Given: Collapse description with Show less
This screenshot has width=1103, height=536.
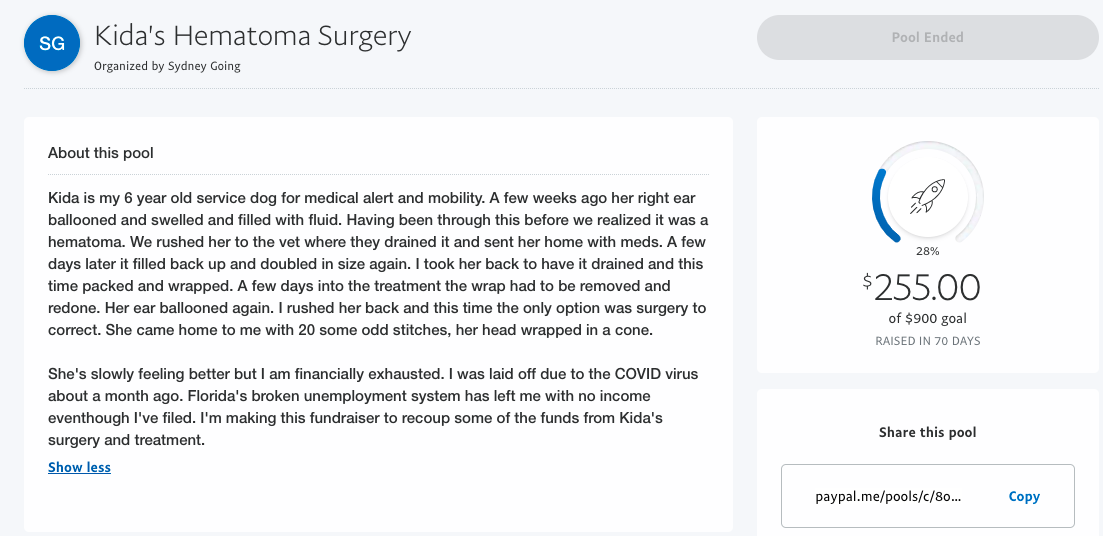Looking at the screenshot, I should click(x=79, y=467).
